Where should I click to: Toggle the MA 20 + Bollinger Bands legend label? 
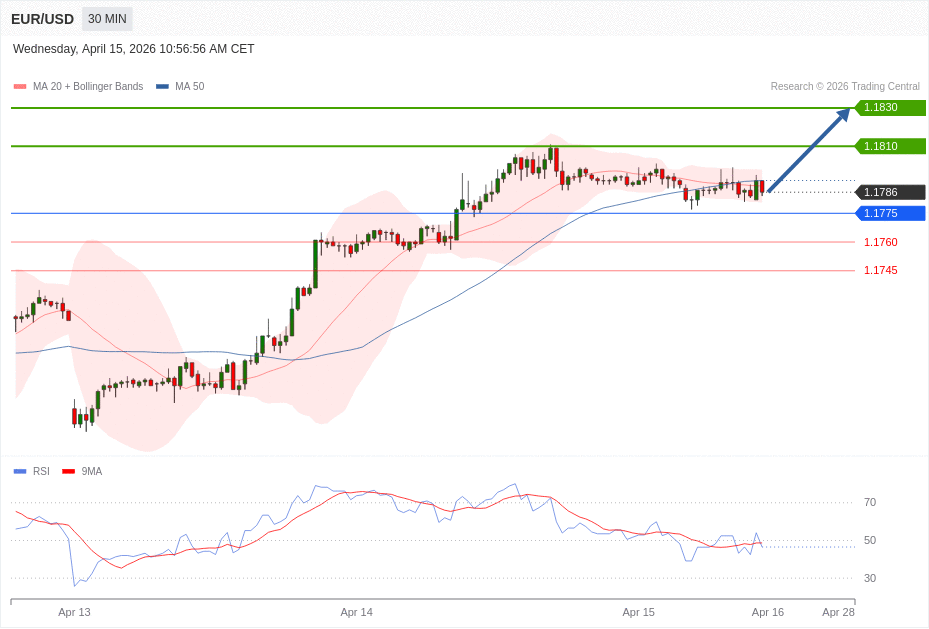pyautogui.click(x=88, y=87)
